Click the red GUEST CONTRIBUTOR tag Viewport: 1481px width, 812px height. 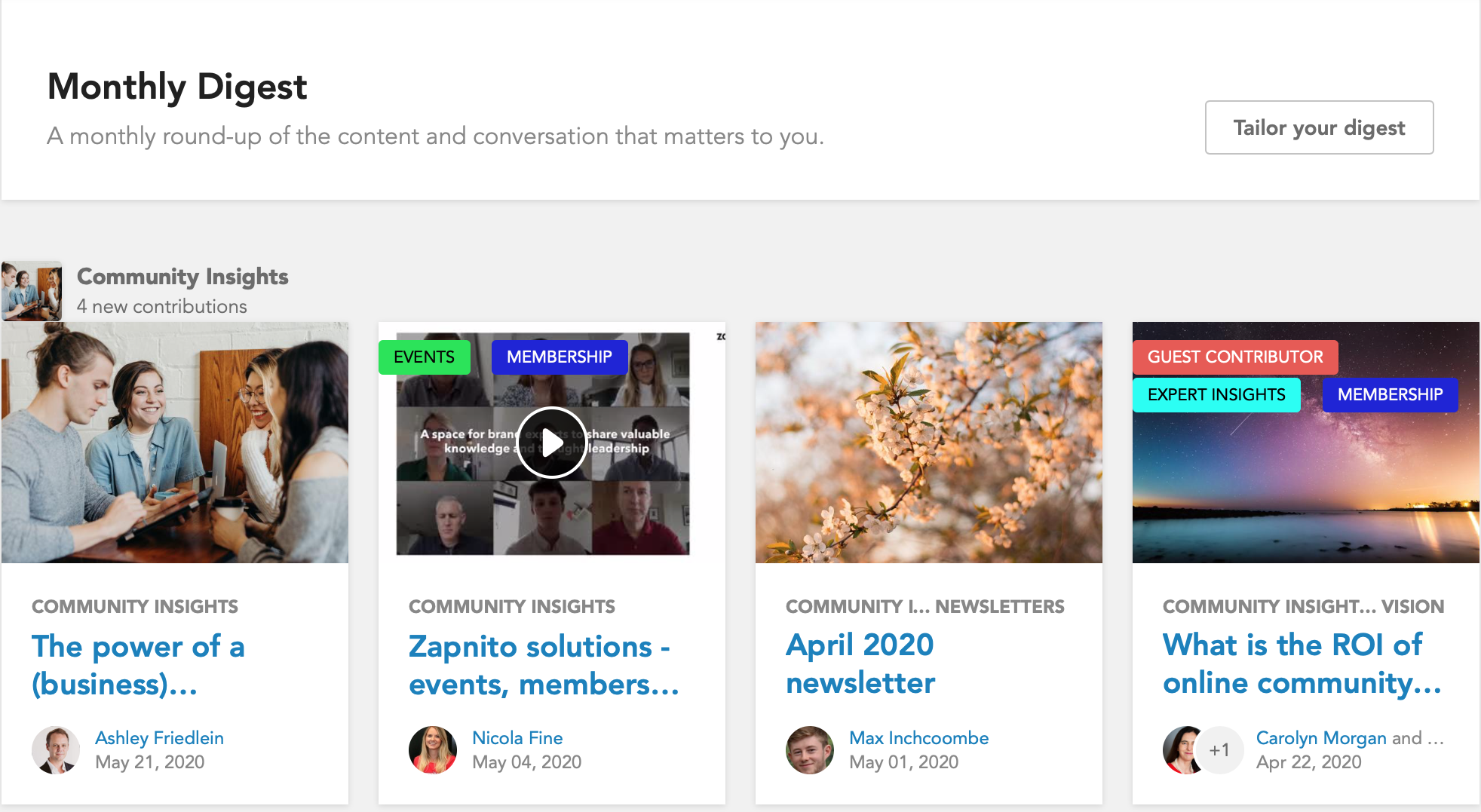[1235, 357]
